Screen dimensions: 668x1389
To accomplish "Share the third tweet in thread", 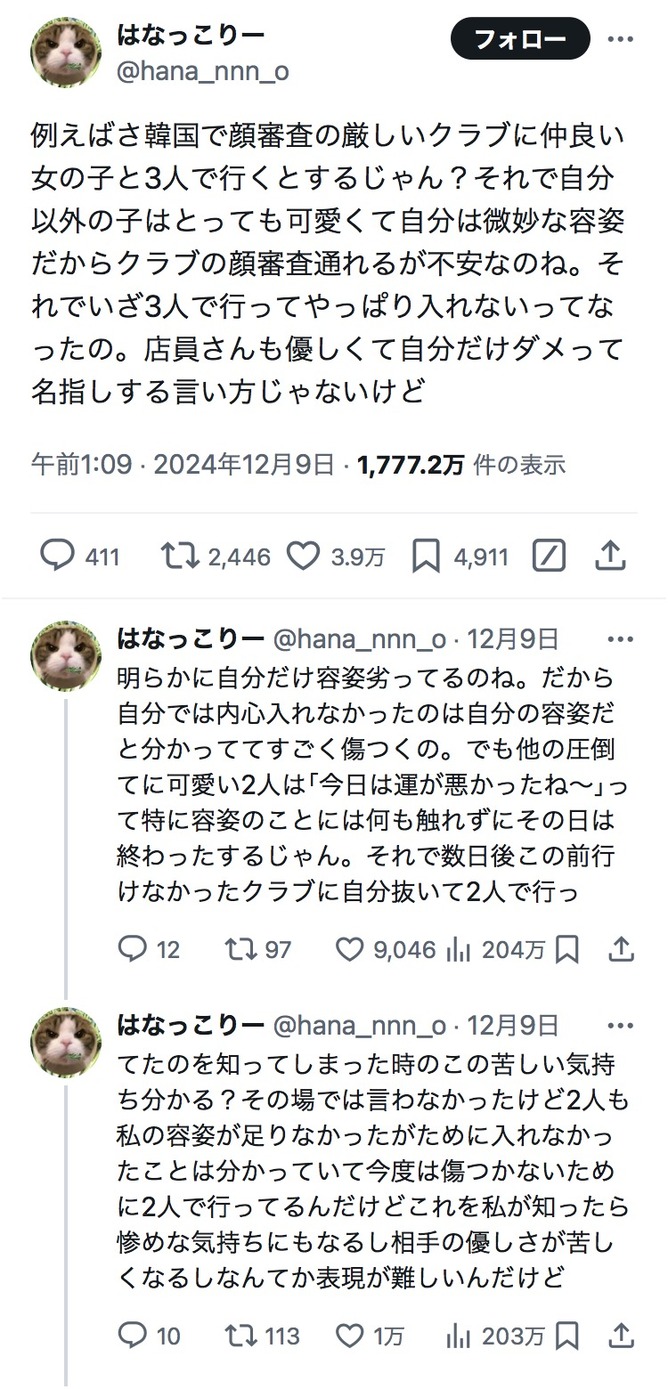I will 621,1335.
